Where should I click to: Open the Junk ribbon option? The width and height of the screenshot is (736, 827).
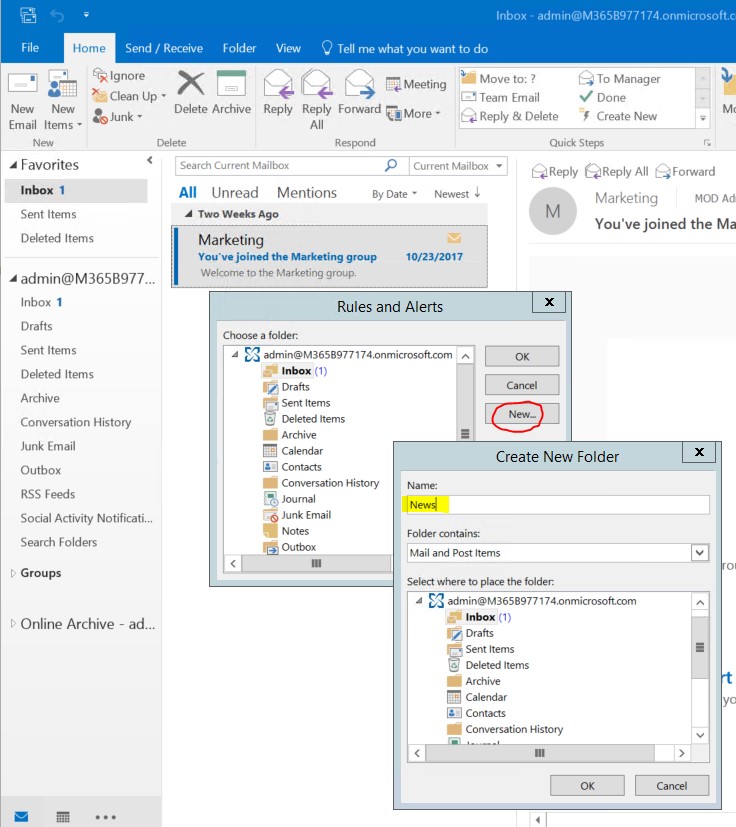(x=118, y=117)
